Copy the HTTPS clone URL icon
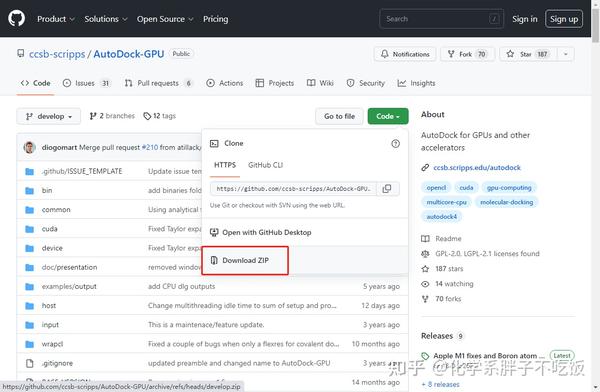The width and height of the screenshot is (600, 392). tap(387, 189)
